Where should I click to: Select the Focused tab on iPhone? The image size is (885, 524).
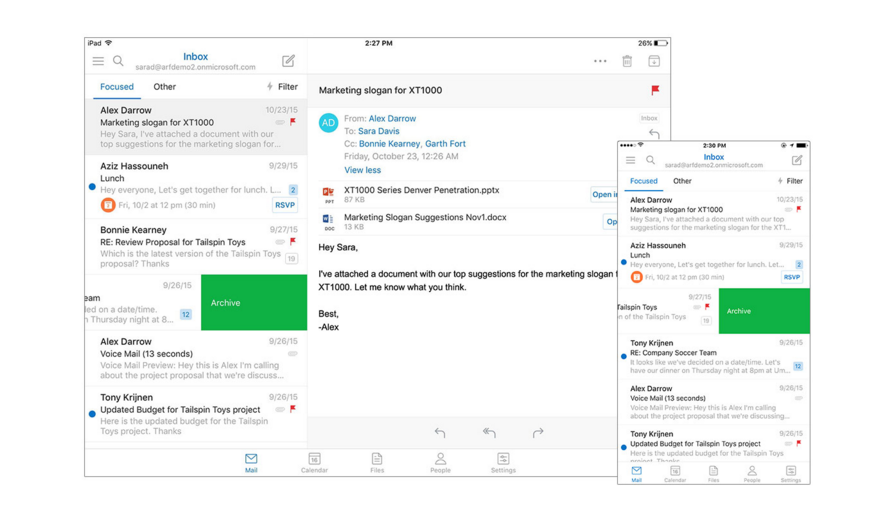point(643,181)
